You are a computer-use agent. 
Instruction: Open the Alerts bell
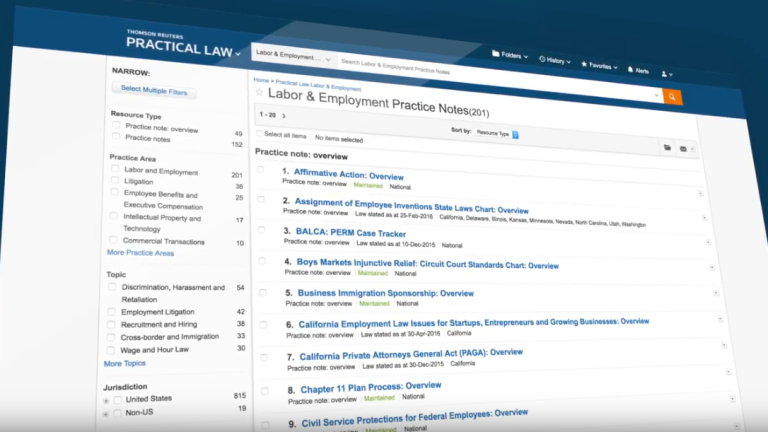(636, 70)
